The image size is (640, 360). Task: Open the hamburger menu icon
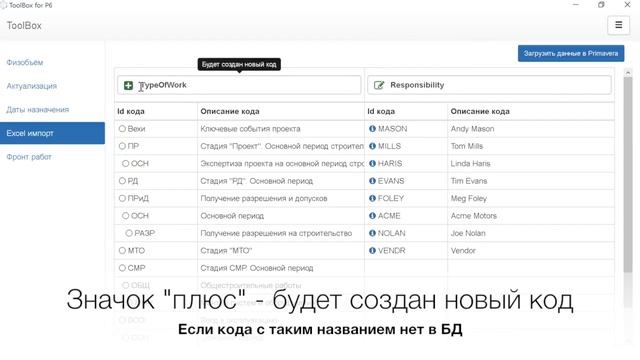coord(618,25)
